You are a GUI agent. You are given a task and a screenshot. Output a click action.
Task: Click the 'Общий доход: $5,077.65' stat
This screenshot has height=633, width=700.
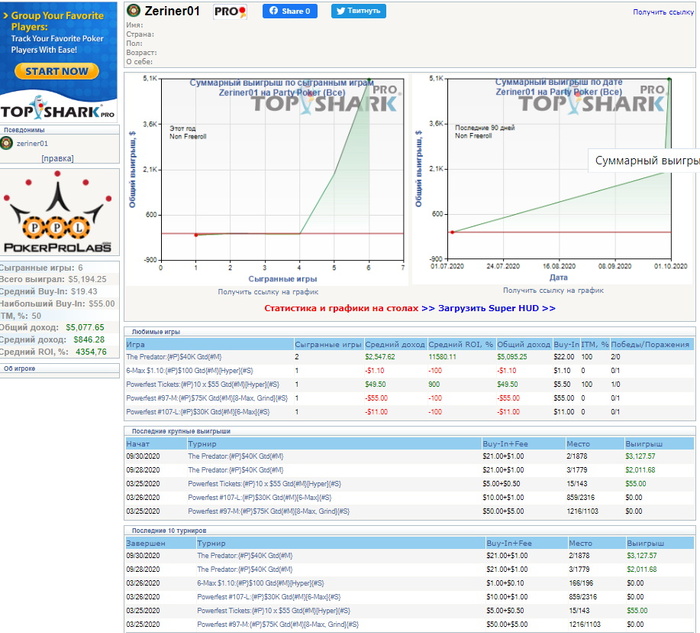pyautogui.click(x=52, y=328)
